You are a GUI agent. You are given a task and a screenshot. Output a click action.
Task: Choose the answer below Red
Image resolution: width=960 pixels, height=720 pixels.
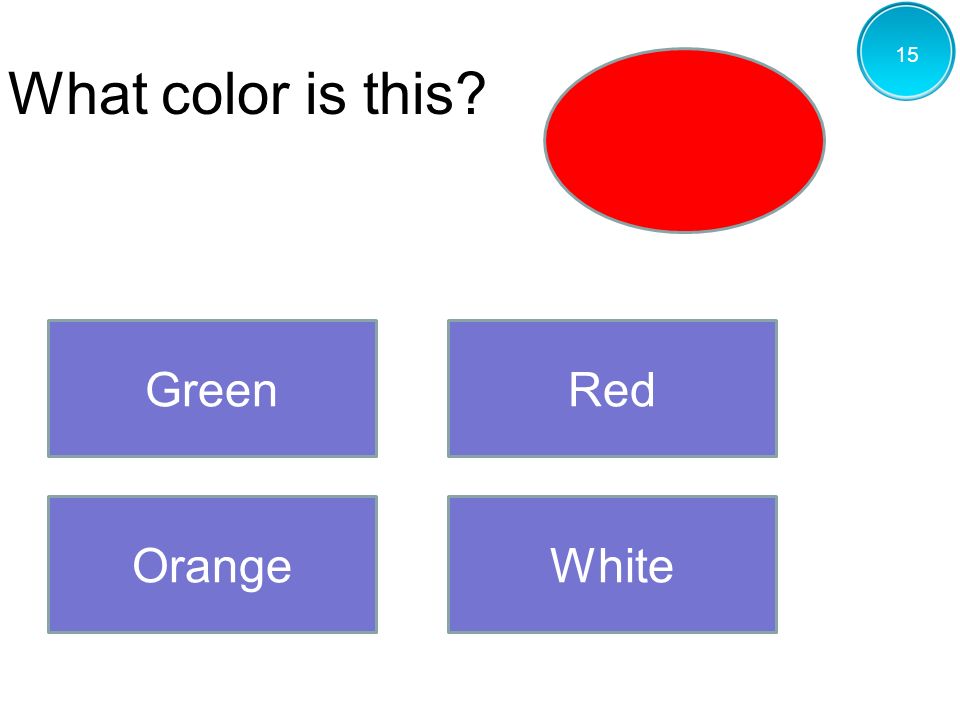[612, 564]
